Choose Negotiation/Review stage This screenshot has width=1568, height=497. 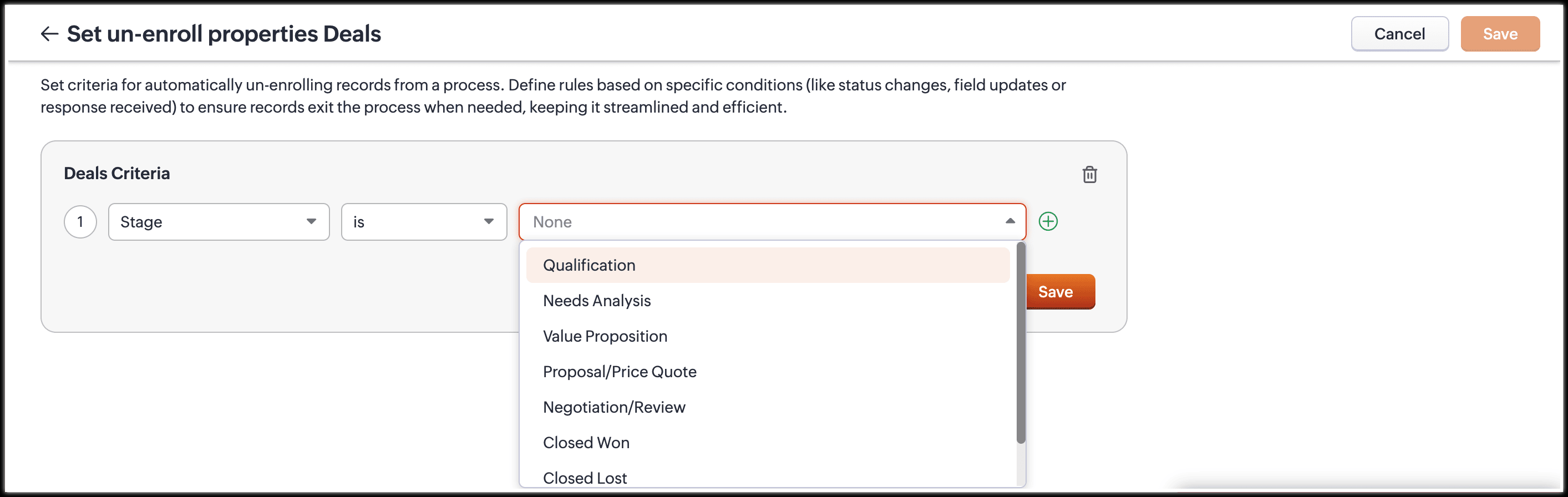pyautogui.click(x=613, y=407)
